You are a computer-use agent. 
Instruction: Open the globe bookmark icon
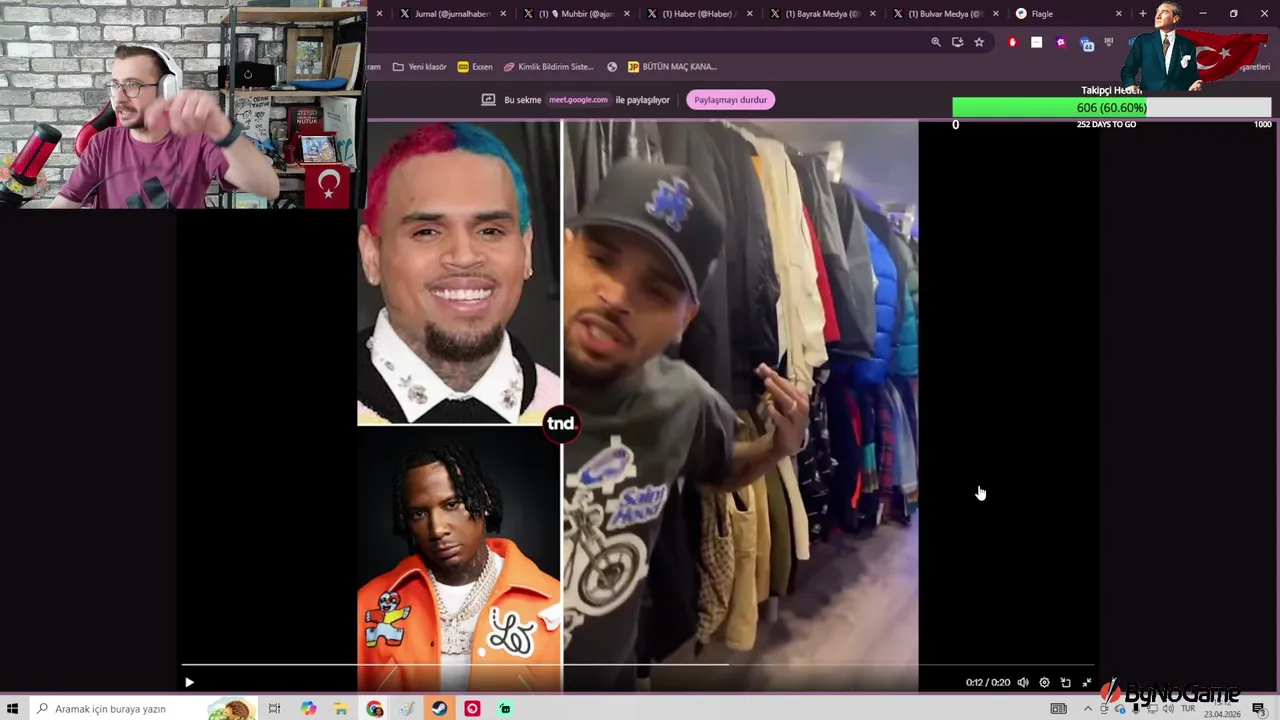612,67
